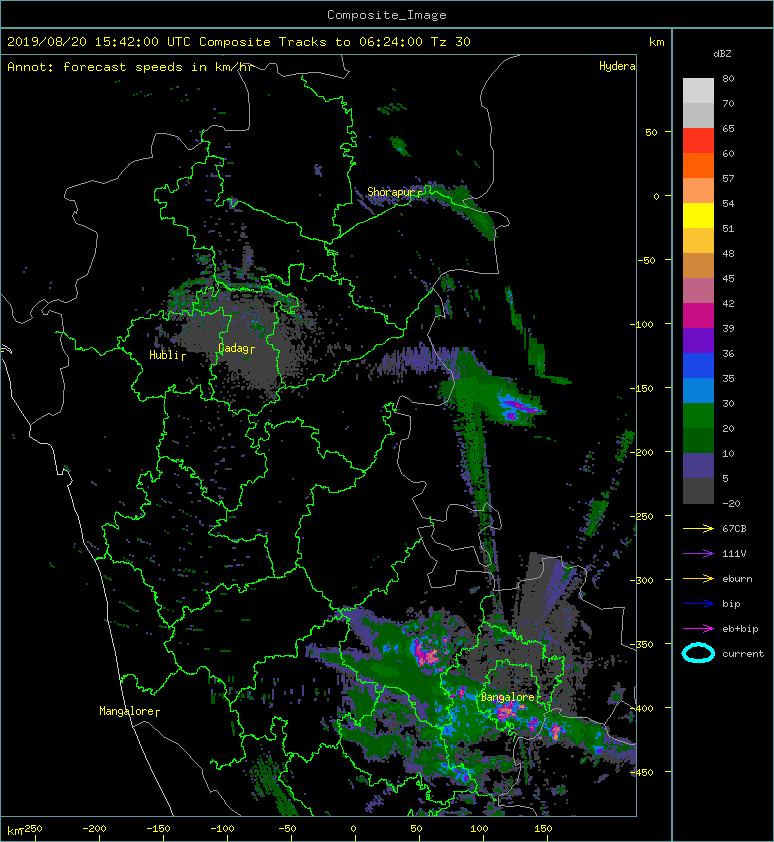
Task: Click the 65 dBZ scale value
Action: pos(728,128)
